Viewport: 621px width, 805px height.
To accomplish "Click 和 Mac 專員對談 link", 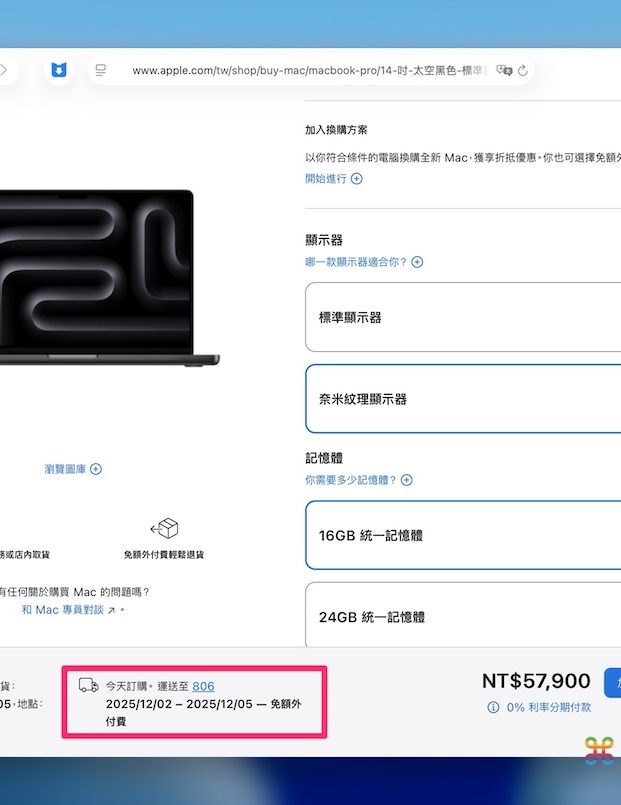I will point(69,609).
